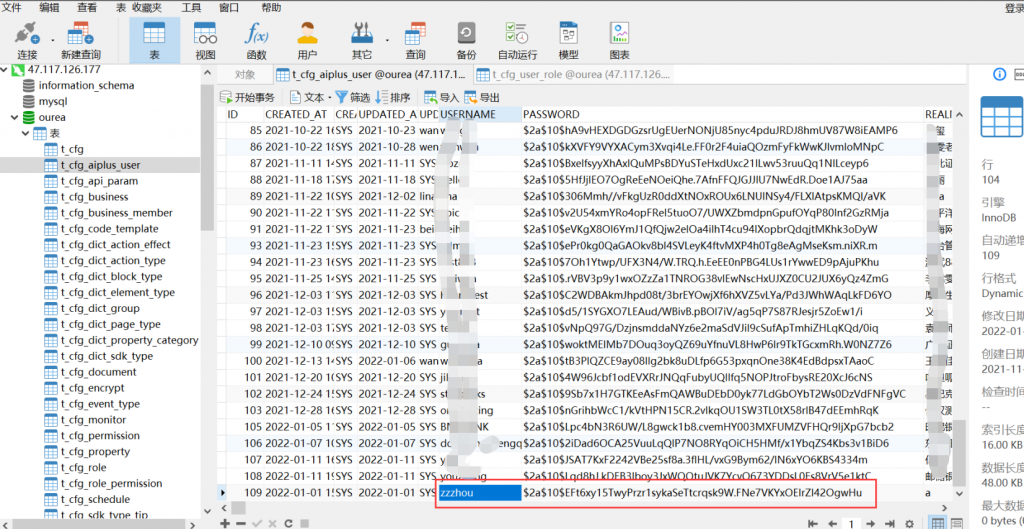Screen dimensions: 1024x529
Task: Select t_cfg_business_member in tree
Action: pyautogui.click(x=116, y=213)
